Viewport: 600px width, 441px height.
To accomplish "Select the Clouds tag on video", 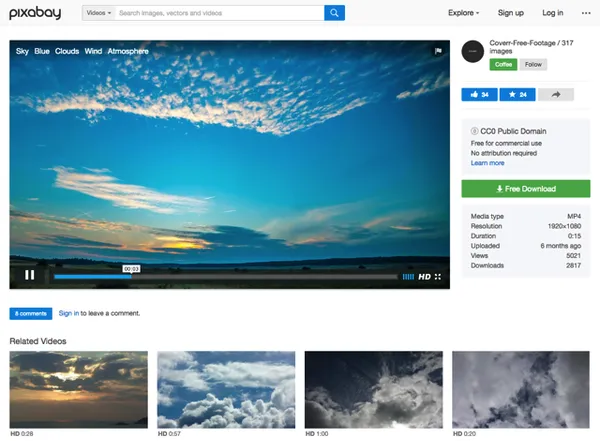I will [67, 51].
